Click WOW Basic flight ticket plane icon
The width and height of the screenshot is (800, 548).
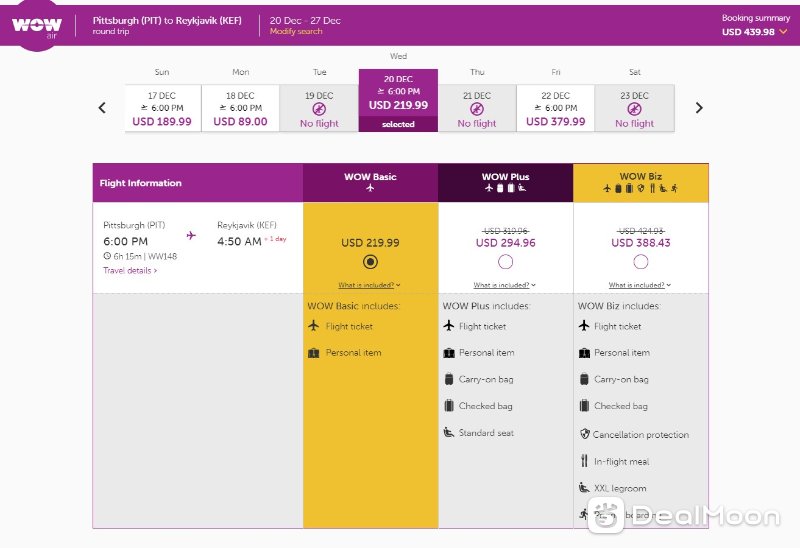coord(314,326)
